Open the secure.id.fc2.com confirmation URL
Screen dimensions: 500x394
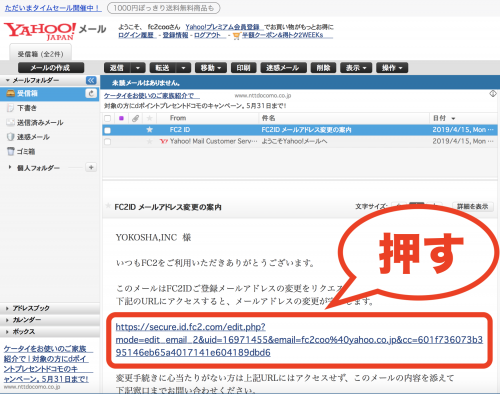[x=299, y=340]
